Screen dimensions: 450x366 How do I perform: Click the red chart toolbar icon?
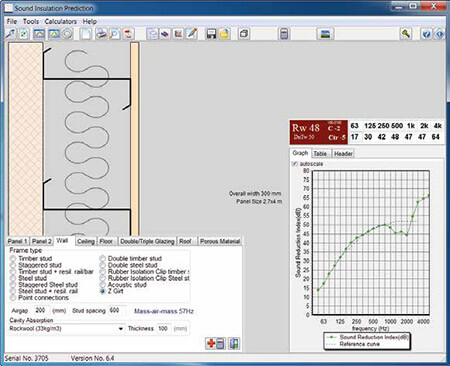click(x=178, y=34)
